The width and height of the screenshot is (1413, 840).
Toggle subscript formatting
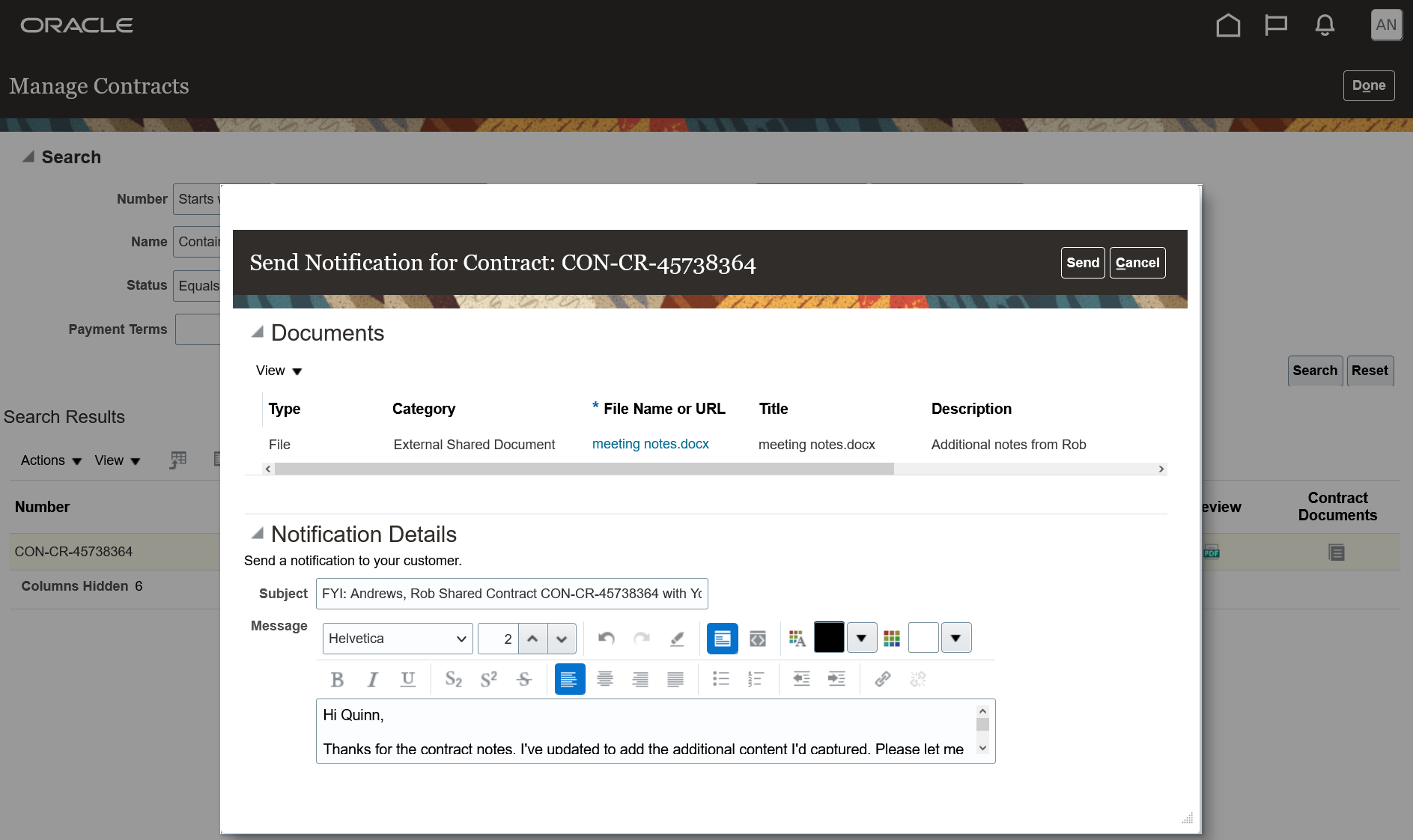coord(453,679)
